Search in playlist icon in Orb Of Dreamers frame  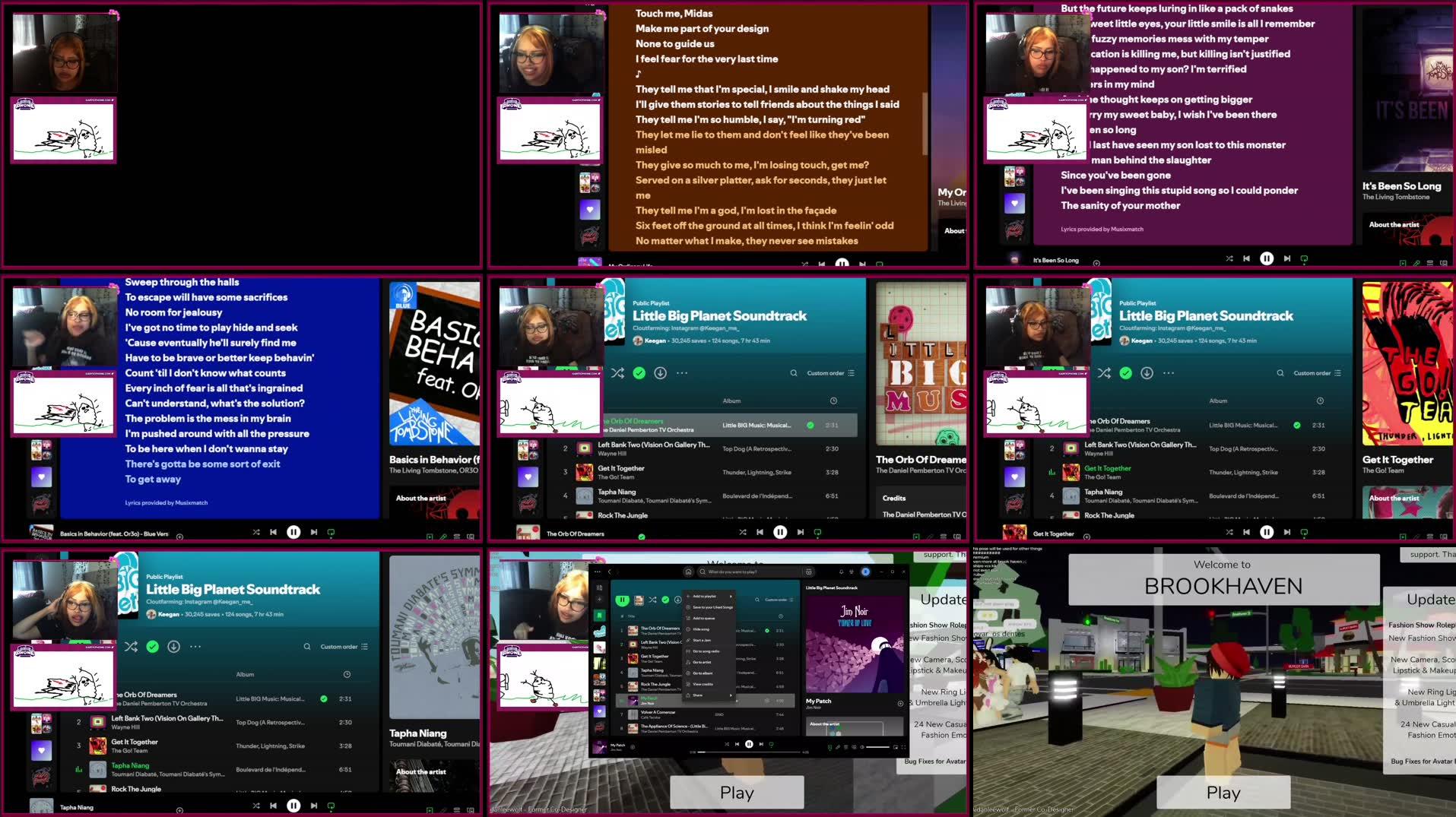pos(794,373)
